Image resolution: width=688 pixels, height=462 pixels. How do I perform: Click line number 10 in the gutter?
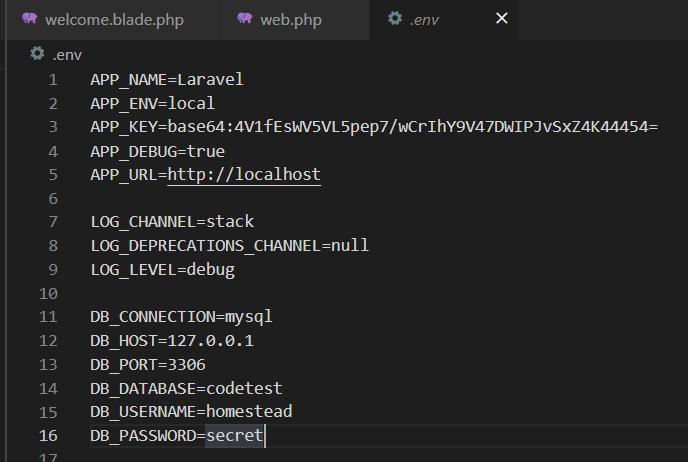click(x=48, y=294)
